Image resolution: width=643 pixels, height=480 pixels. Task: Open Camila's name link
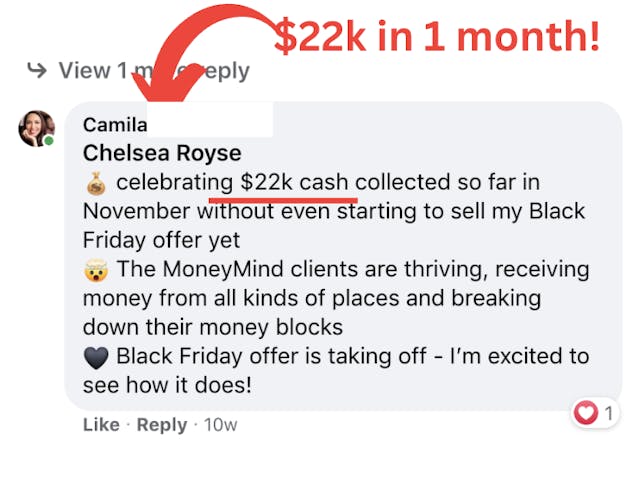coord(114,125)
